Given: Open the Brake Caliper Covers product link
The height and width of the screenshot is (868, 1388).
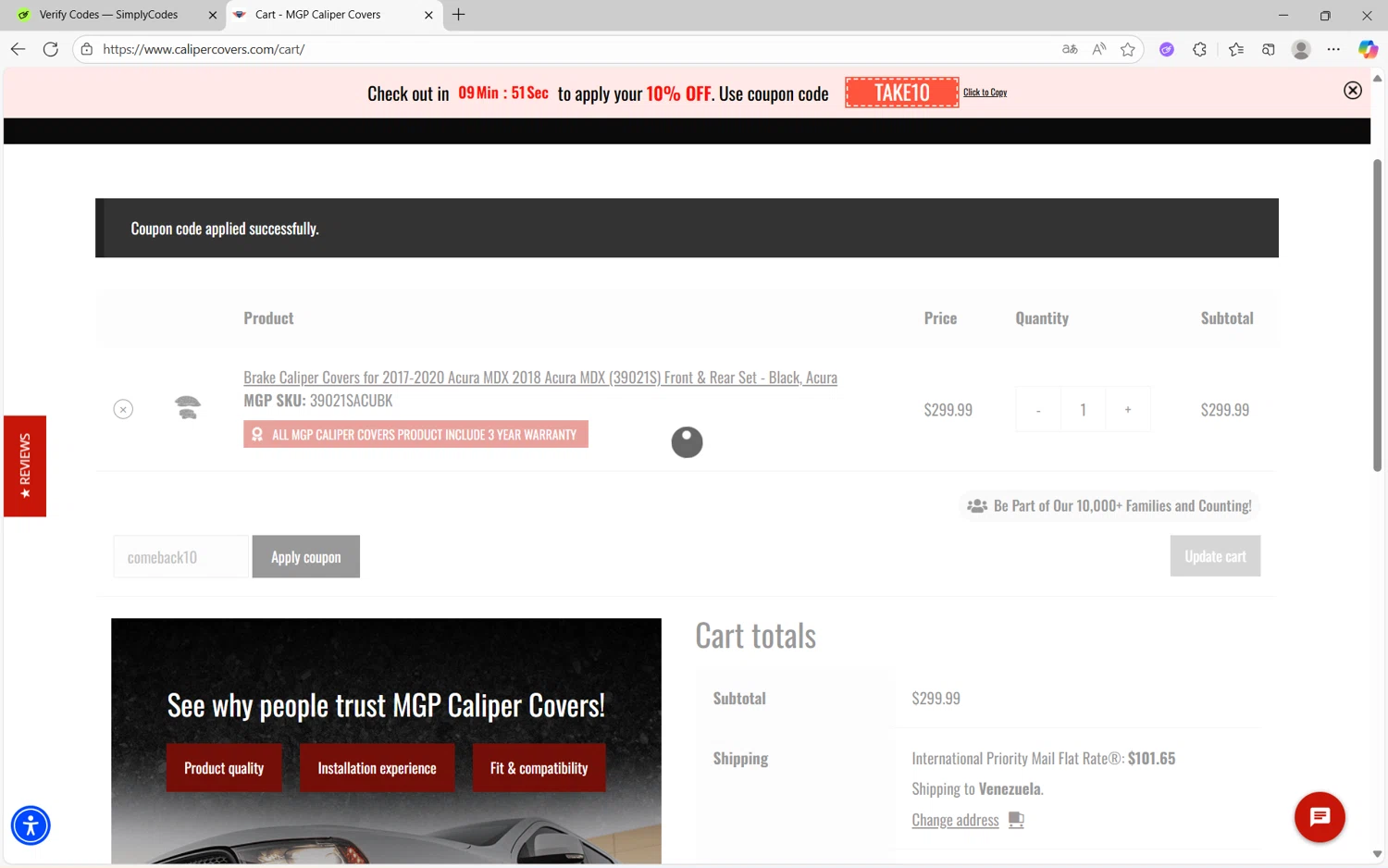Looking at the screenshot, I should (x=540, y=378).
